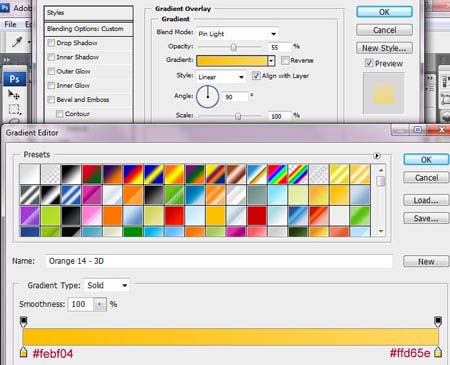Choose the pink-to-white gradient preset
Viewport: 450px width, 365px height.
coord(92,215)
